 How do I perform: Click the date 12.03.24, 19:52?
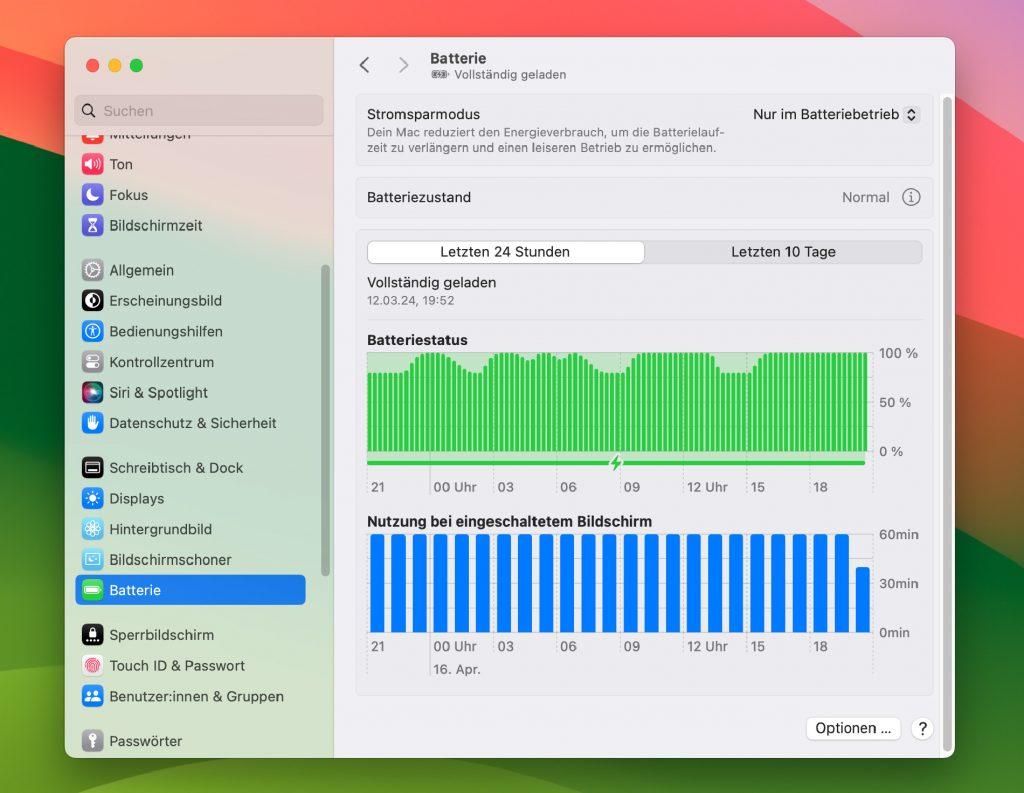click(x=410, y=300)
